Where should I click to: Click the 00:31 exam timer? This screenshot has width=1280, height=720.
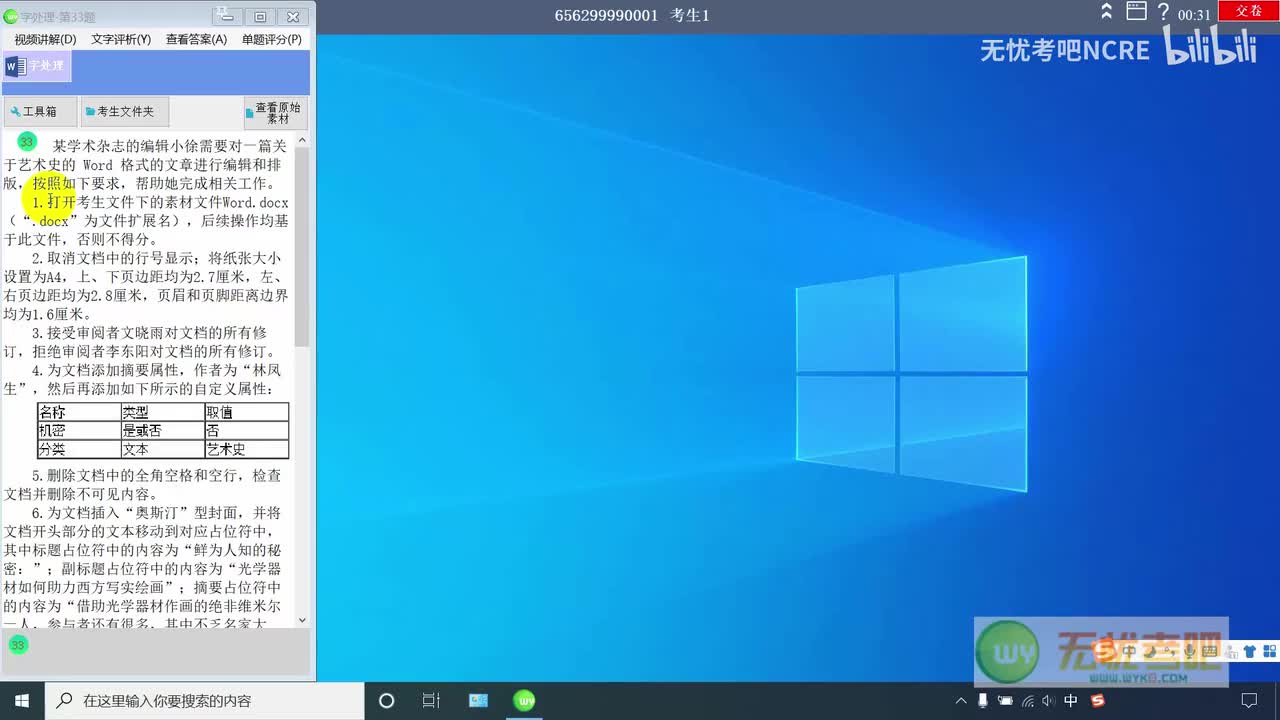click(x=1194, y=15)
